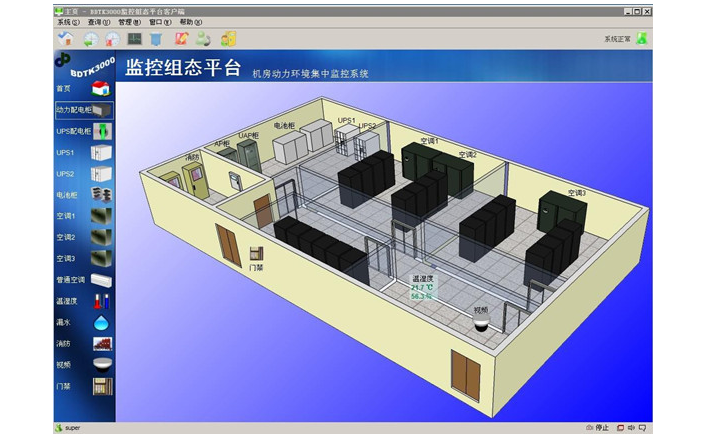Open the 系统 menu
Image resolution: width=707 pixels, height=440 pixels.
click(x=67, y=21)
